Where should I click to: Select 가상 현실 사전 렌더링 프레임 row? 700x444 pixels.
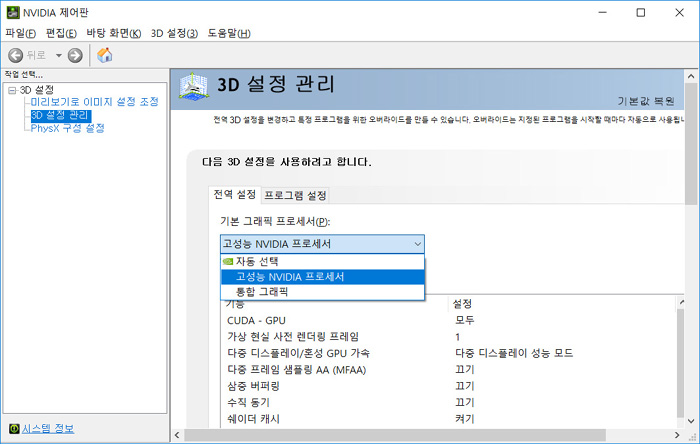[x=450, y=336]
